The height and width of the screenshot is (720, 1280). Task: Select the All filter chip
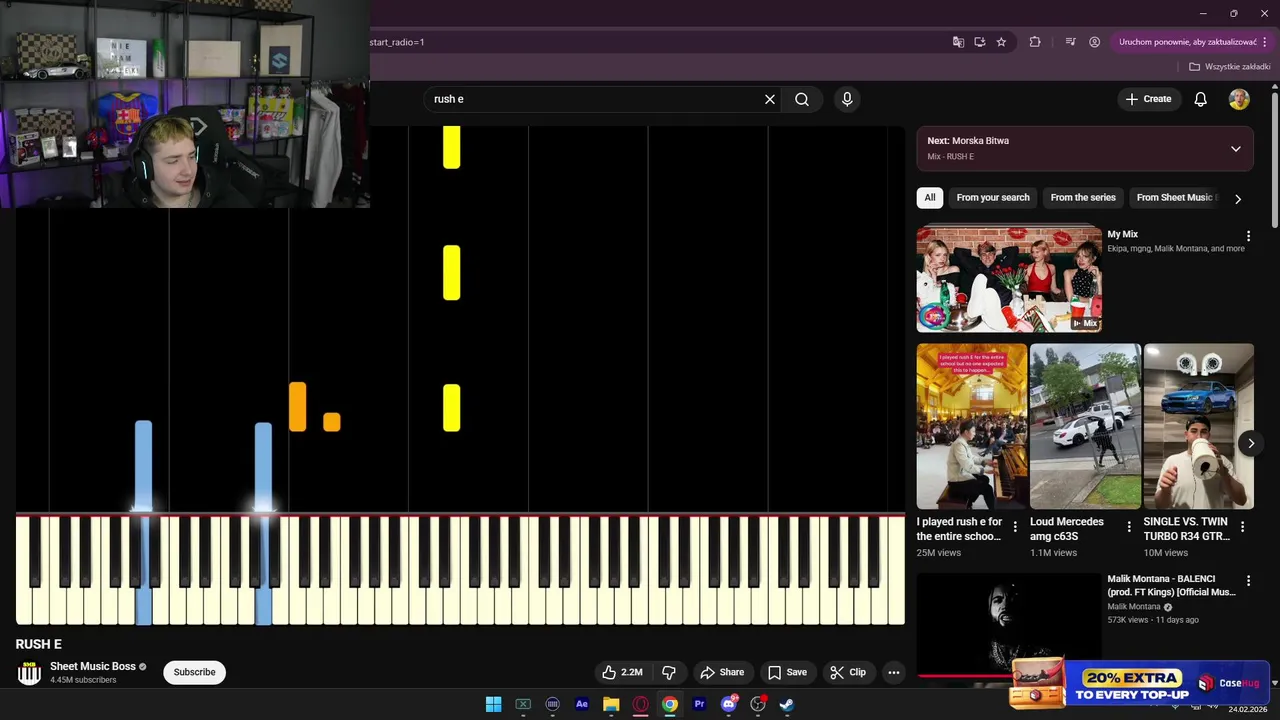tap(930, 198)
